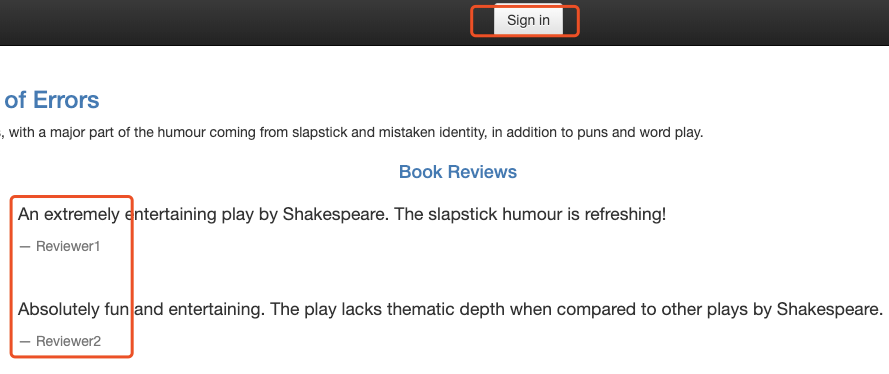Click the Sign in button
The width and height of the screenshot is (889, 374).
click(528, 20)
